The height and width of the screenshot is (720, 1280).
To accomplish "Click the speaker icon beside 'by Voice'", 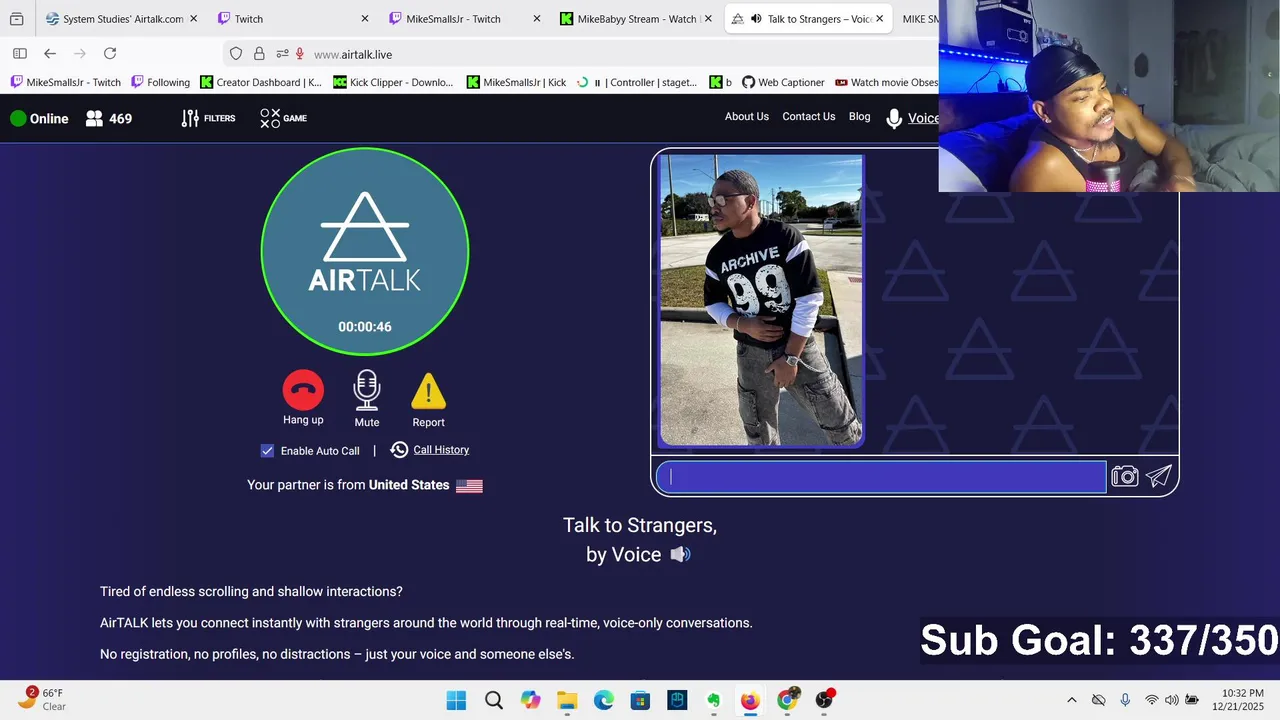I will [x=680, y=554].
